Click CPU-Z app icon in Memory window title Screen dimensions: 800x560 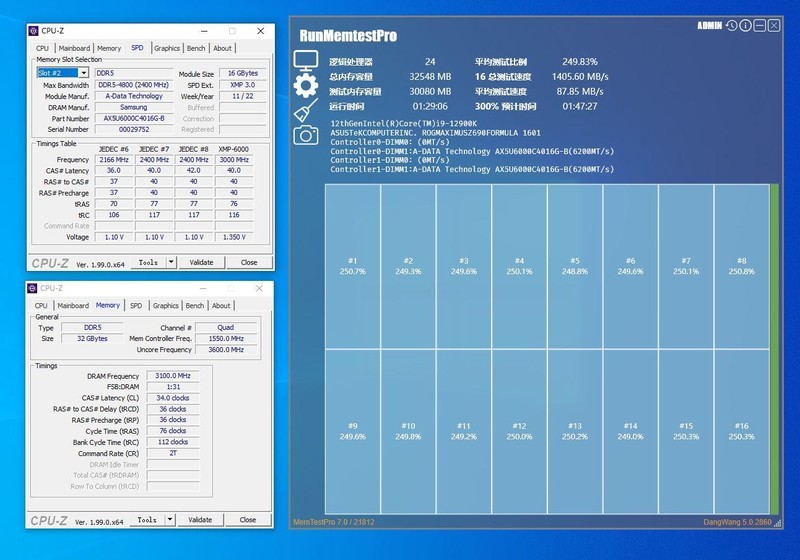[32, 288]
